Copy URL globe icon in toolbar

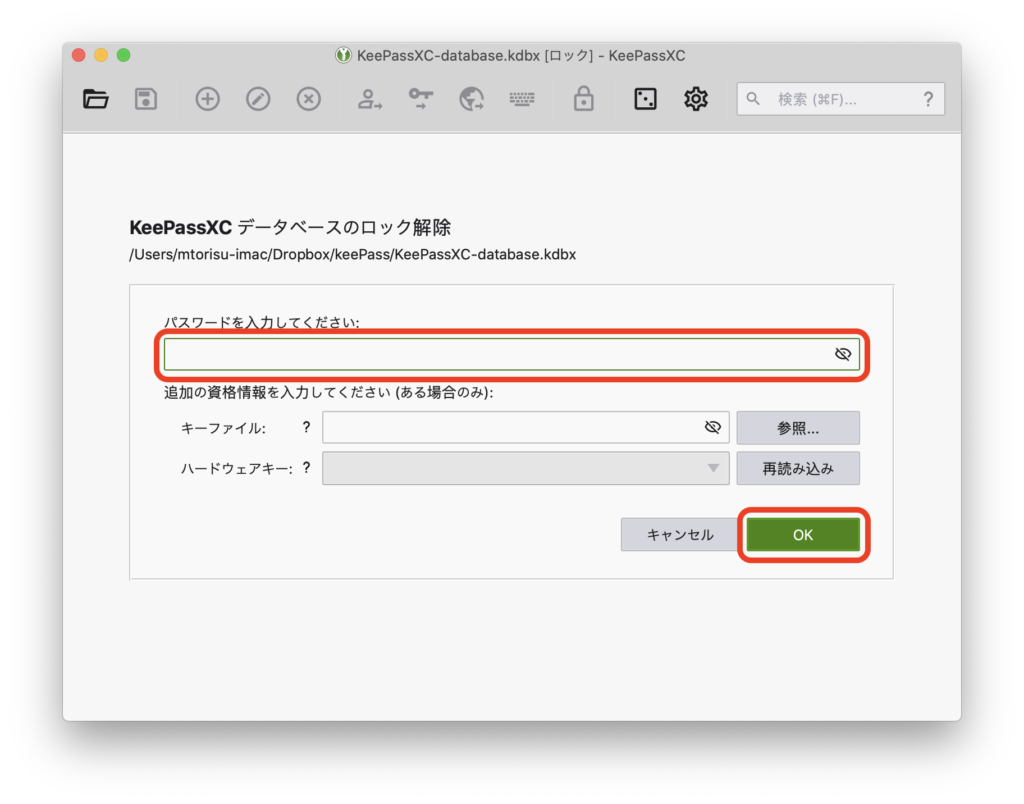click(x=471, y=99)
